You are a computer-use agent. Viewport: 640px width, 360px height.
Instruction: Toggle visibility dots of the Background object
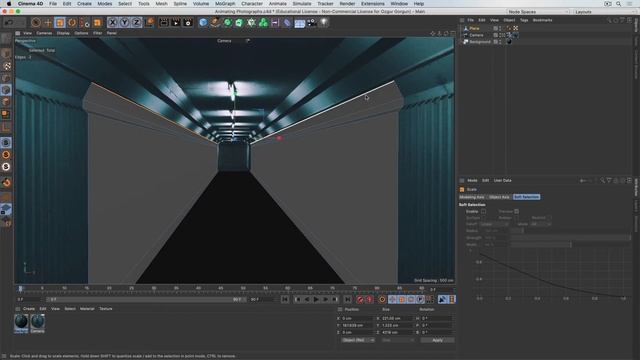tap(501, 42)
